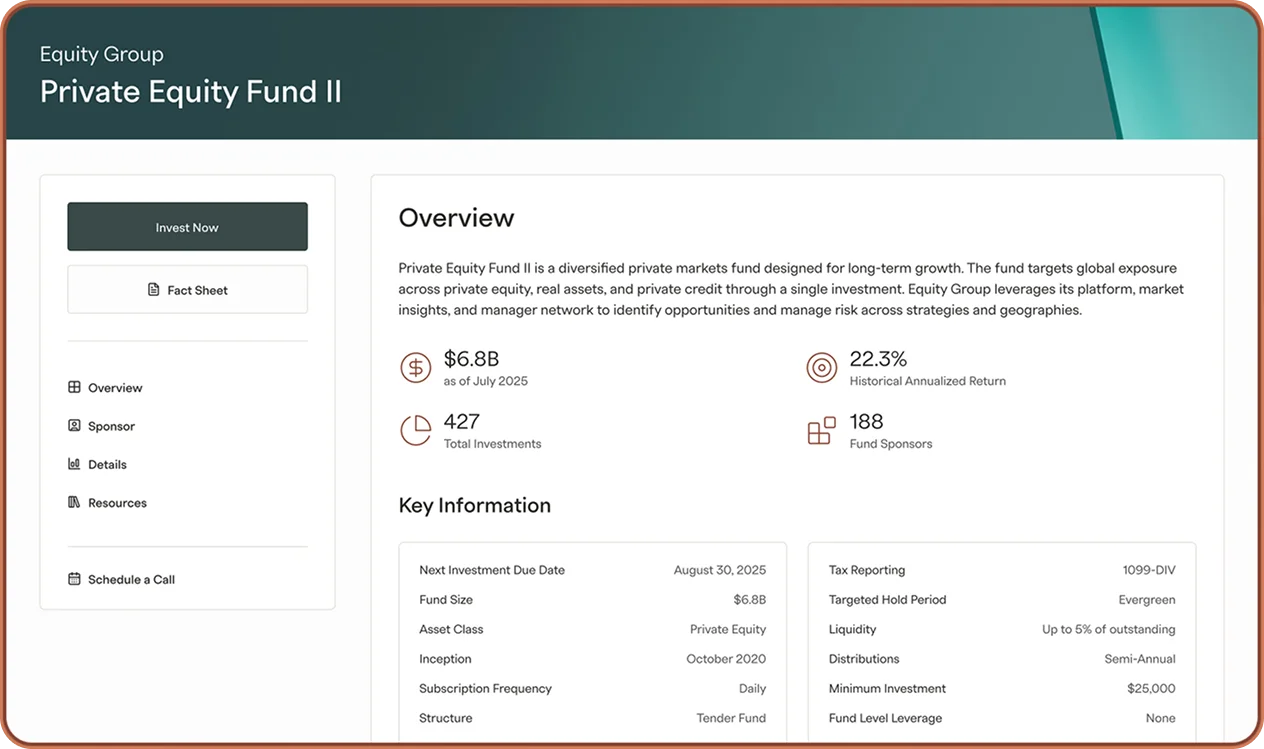This screenshot has width=1264, height=749.
Task: Open the Fact Sheet
Action: [187, 290]
